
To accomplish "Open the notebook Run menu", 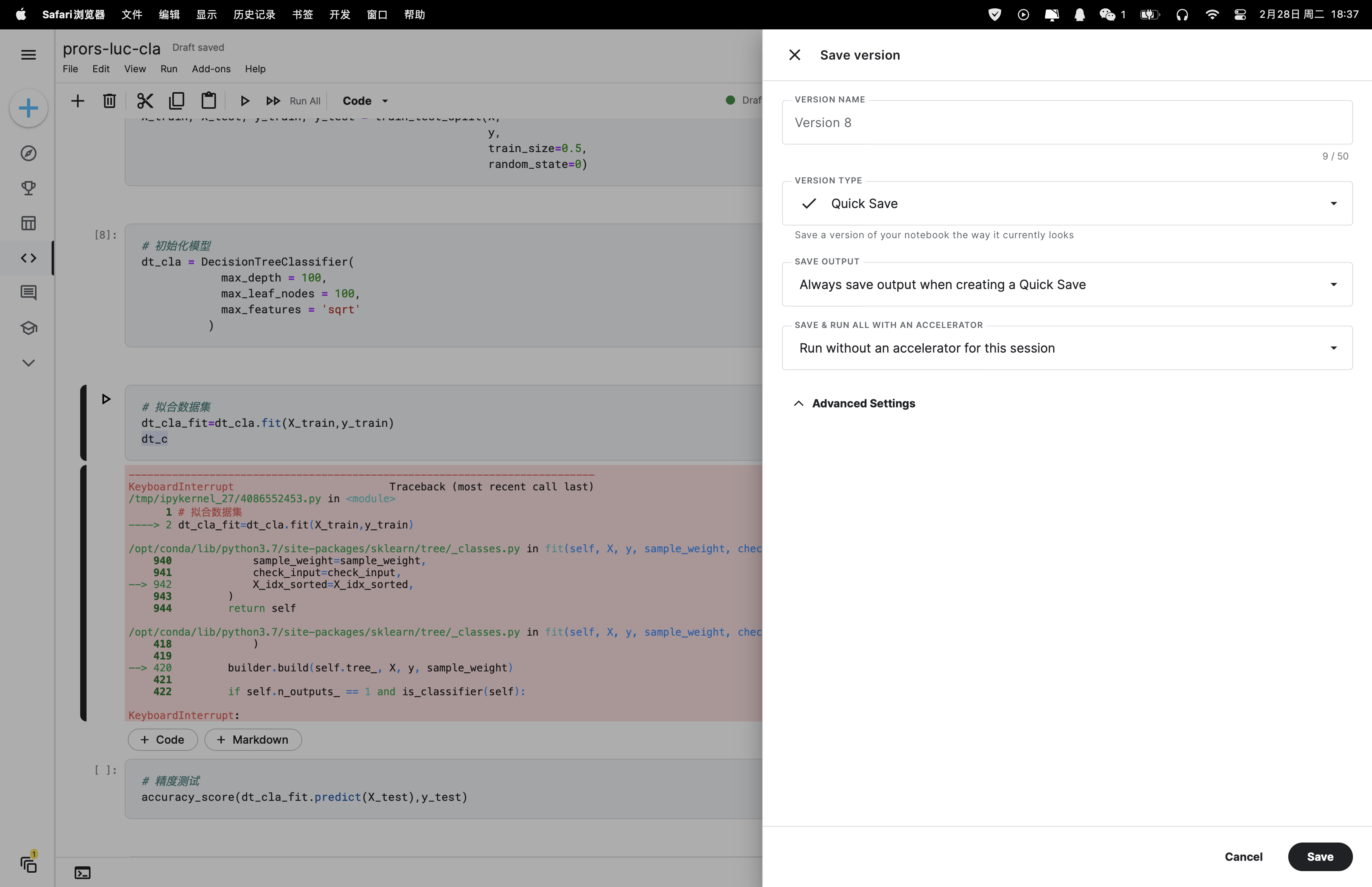I will 169,69.
